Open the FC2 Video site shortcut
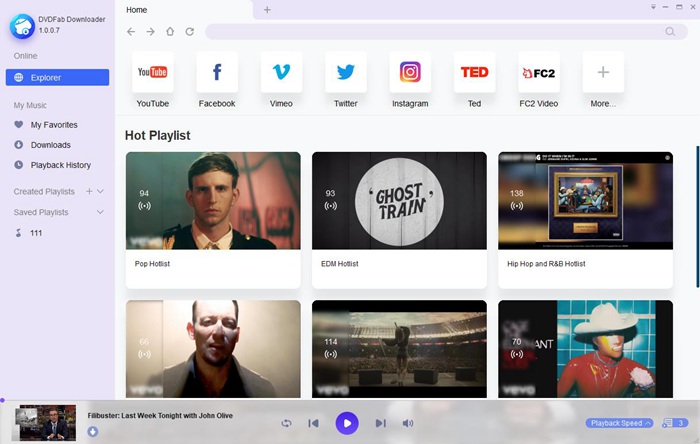Viewport: 700px width, 444px height. (538, 72)
